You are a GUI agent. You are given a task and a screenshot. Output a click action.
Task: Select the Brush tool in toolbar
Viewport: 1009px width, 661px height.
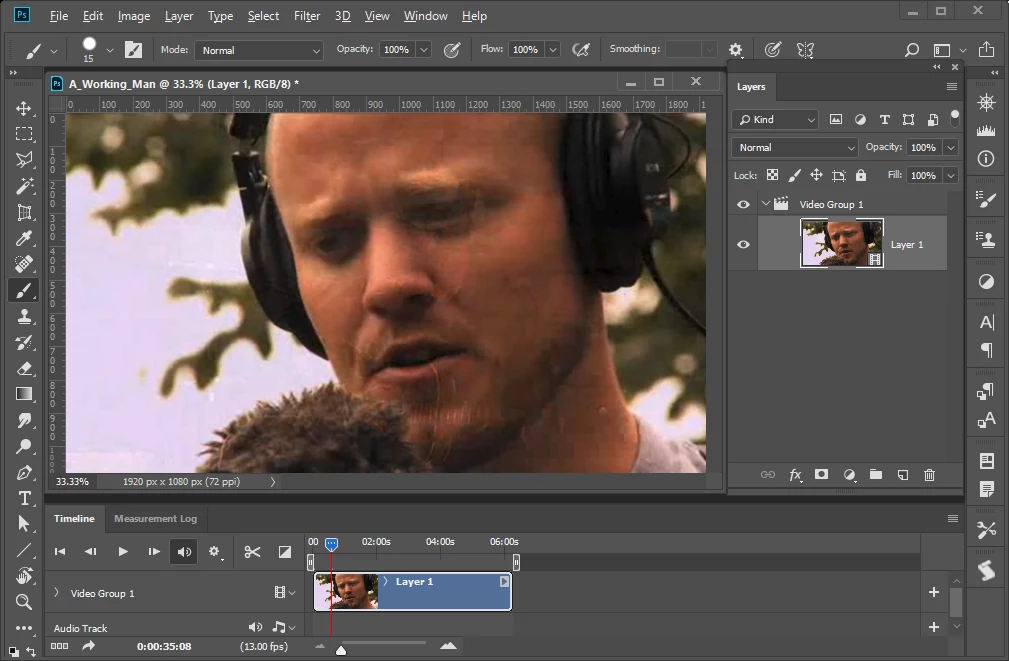(x=24, y=290)
